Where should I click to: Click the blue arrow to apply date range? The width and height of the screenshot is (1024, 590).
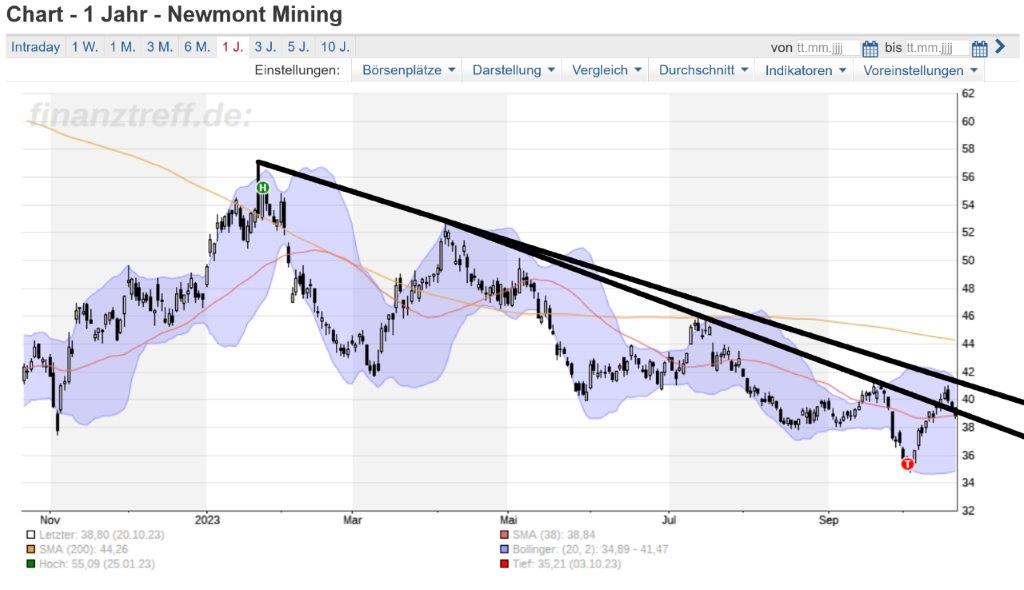[x=1000, y=46]
